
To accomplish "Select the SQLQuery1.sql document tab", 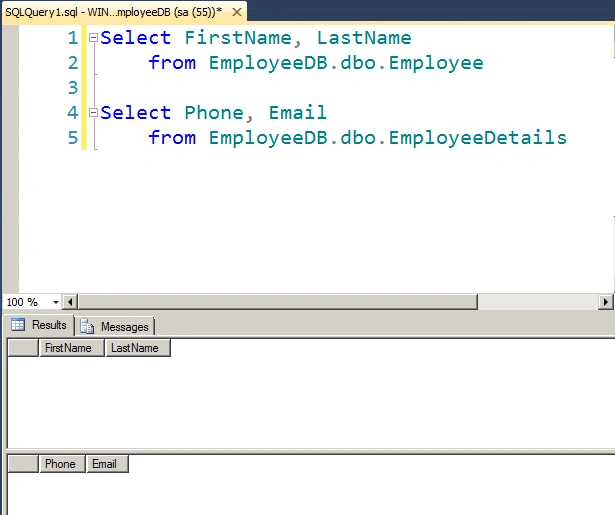I will [x=114, y=12].
